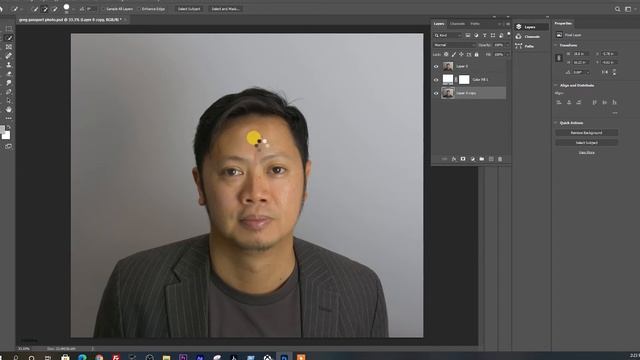
Task: Toggle layer filtering on/off switch
Action: (509, 34)
